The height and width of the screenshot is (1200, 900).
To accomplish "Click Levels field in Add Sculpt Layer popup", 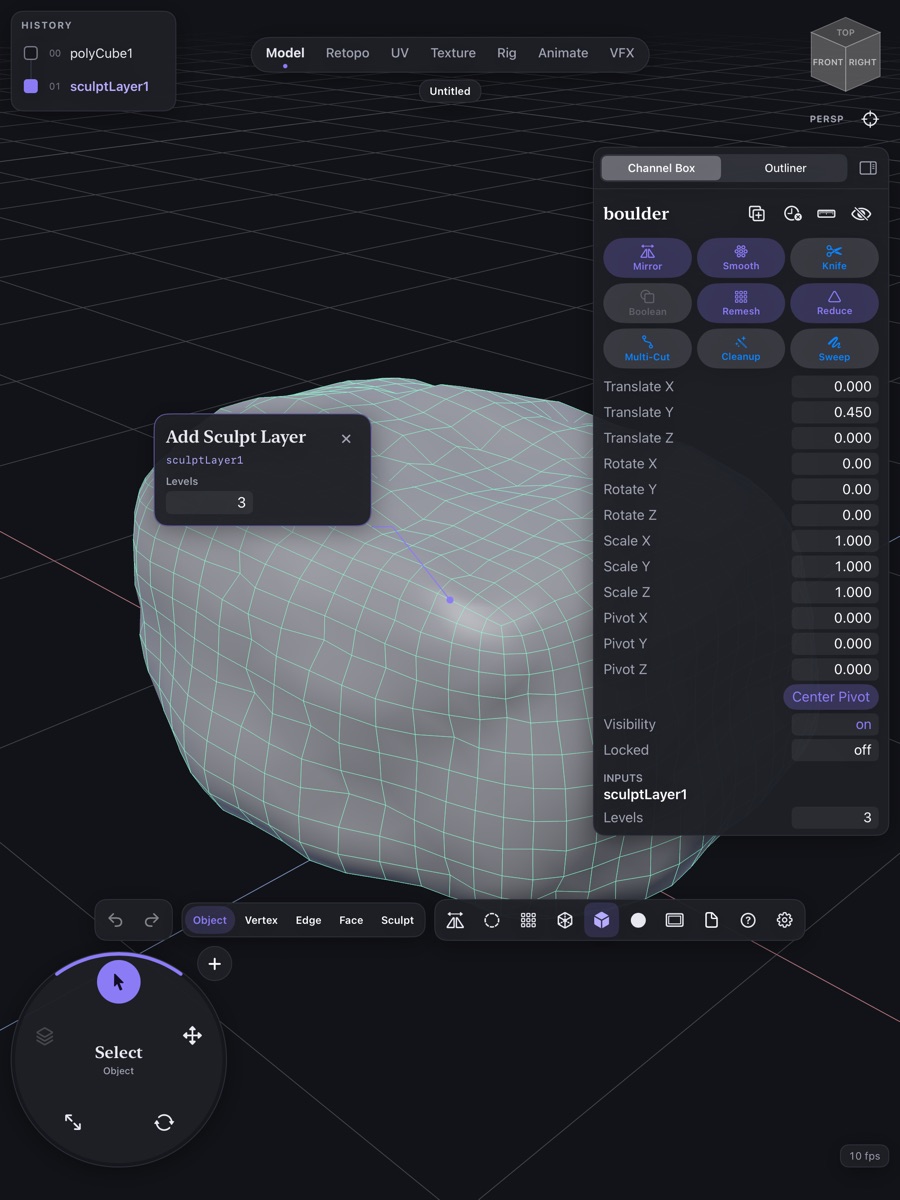I will (209, 503).
